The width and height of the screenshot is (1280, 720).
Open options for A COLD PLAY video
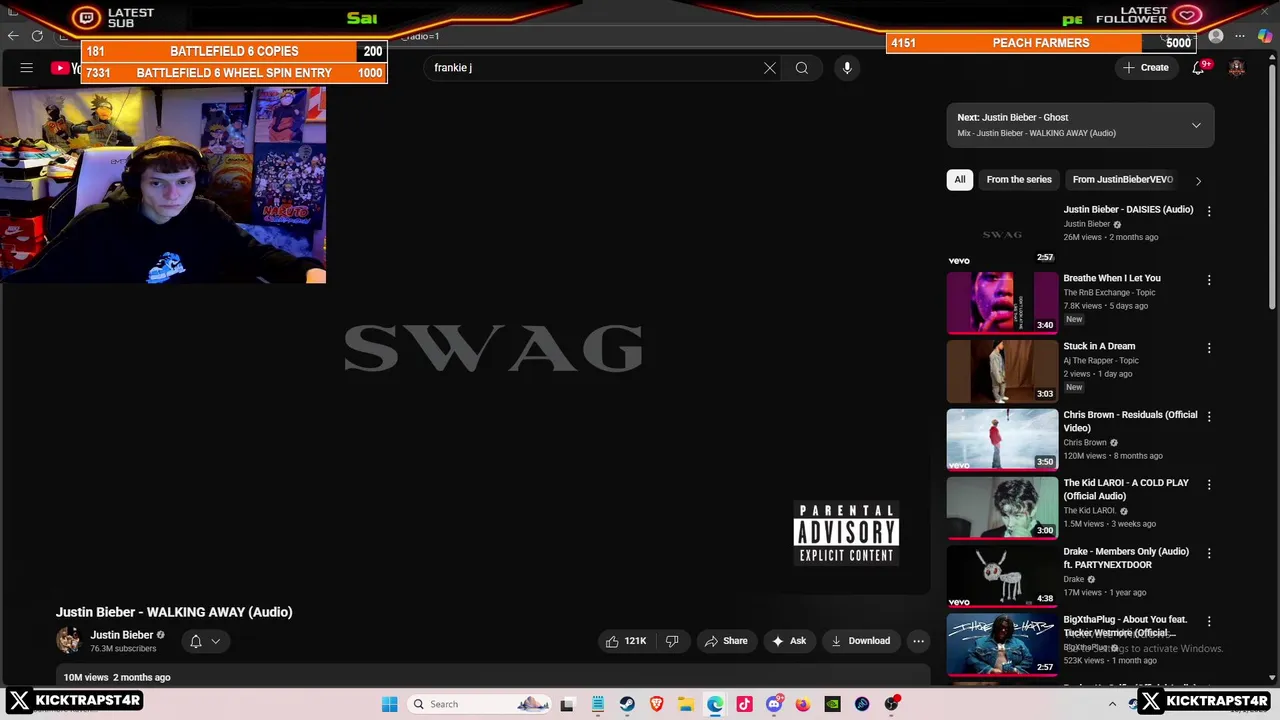tap(1209, 484)
